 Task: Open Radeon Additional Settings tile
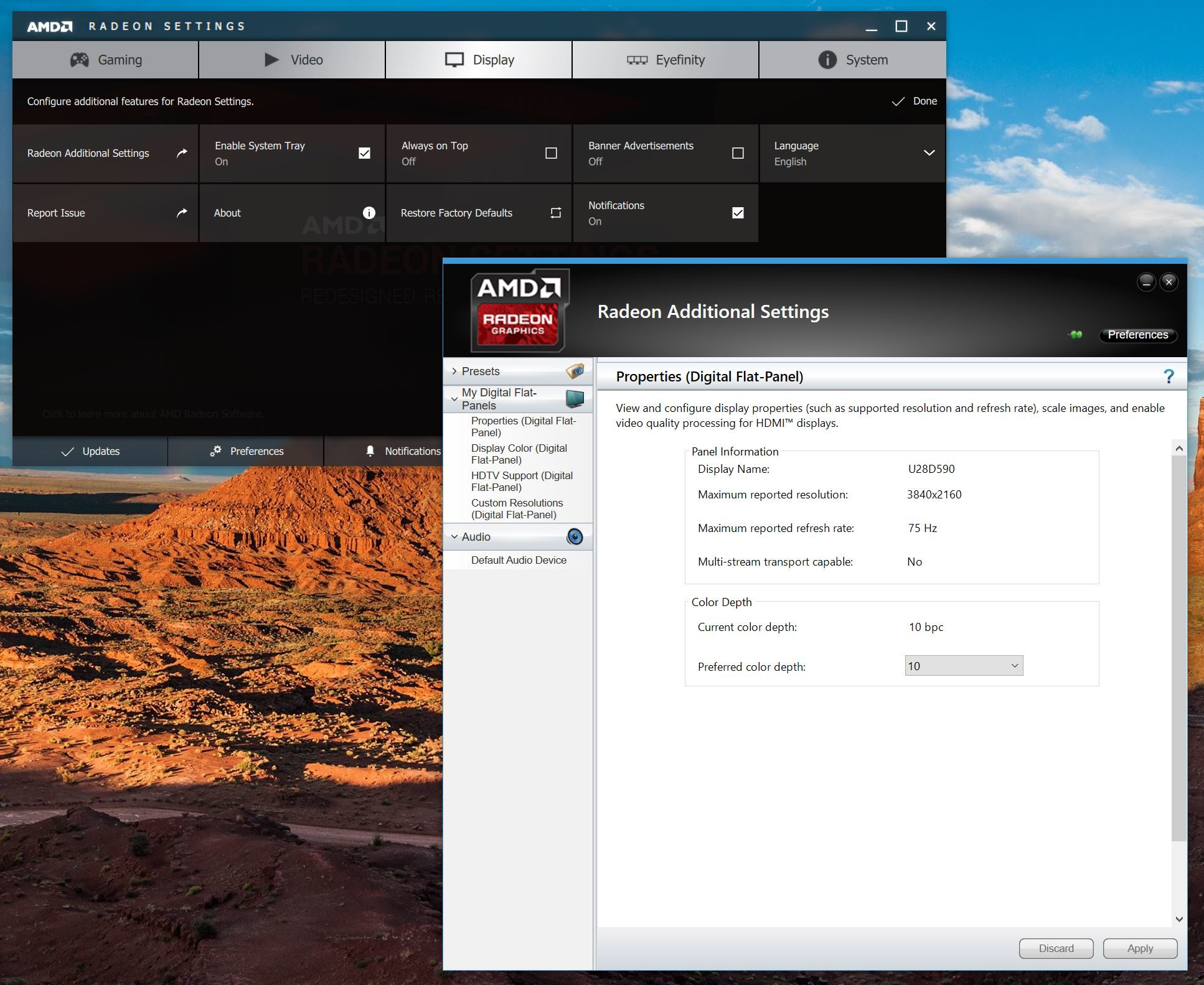pos(105,153)
